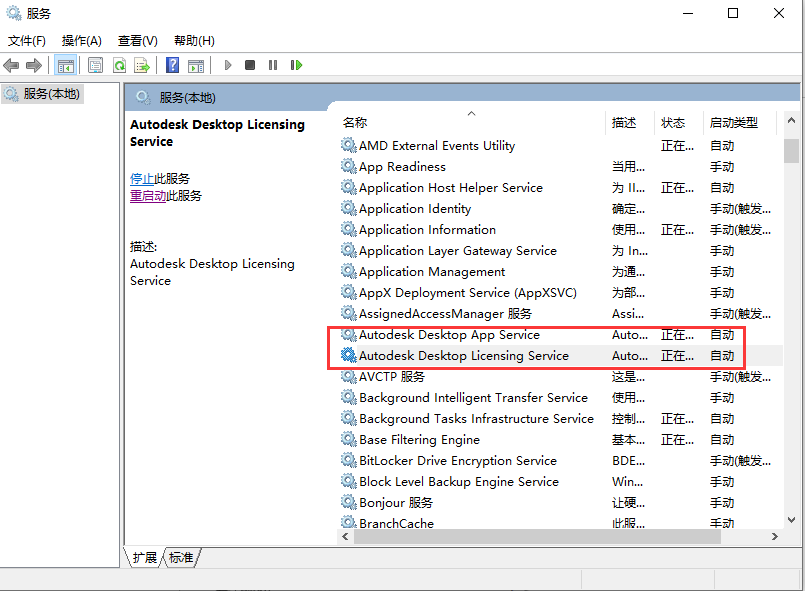This screenshot has height=591, width=805.
Task: Open the 查看(V) menu
Action: (x=138, y=41)
